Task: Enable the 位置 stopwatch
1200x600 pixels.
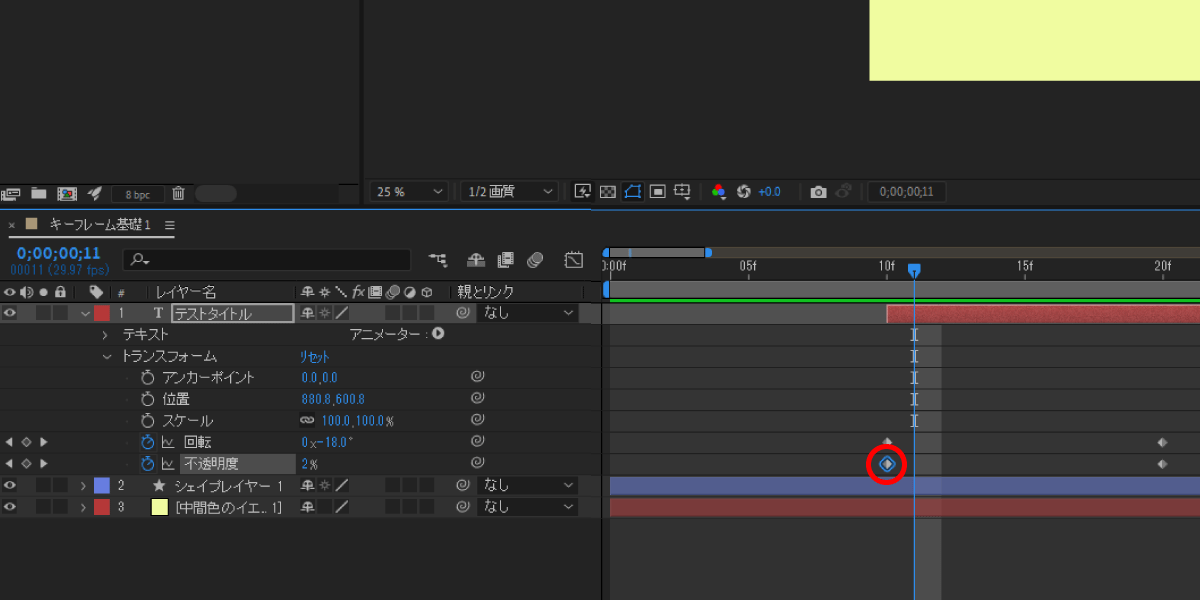Action: 148,399
